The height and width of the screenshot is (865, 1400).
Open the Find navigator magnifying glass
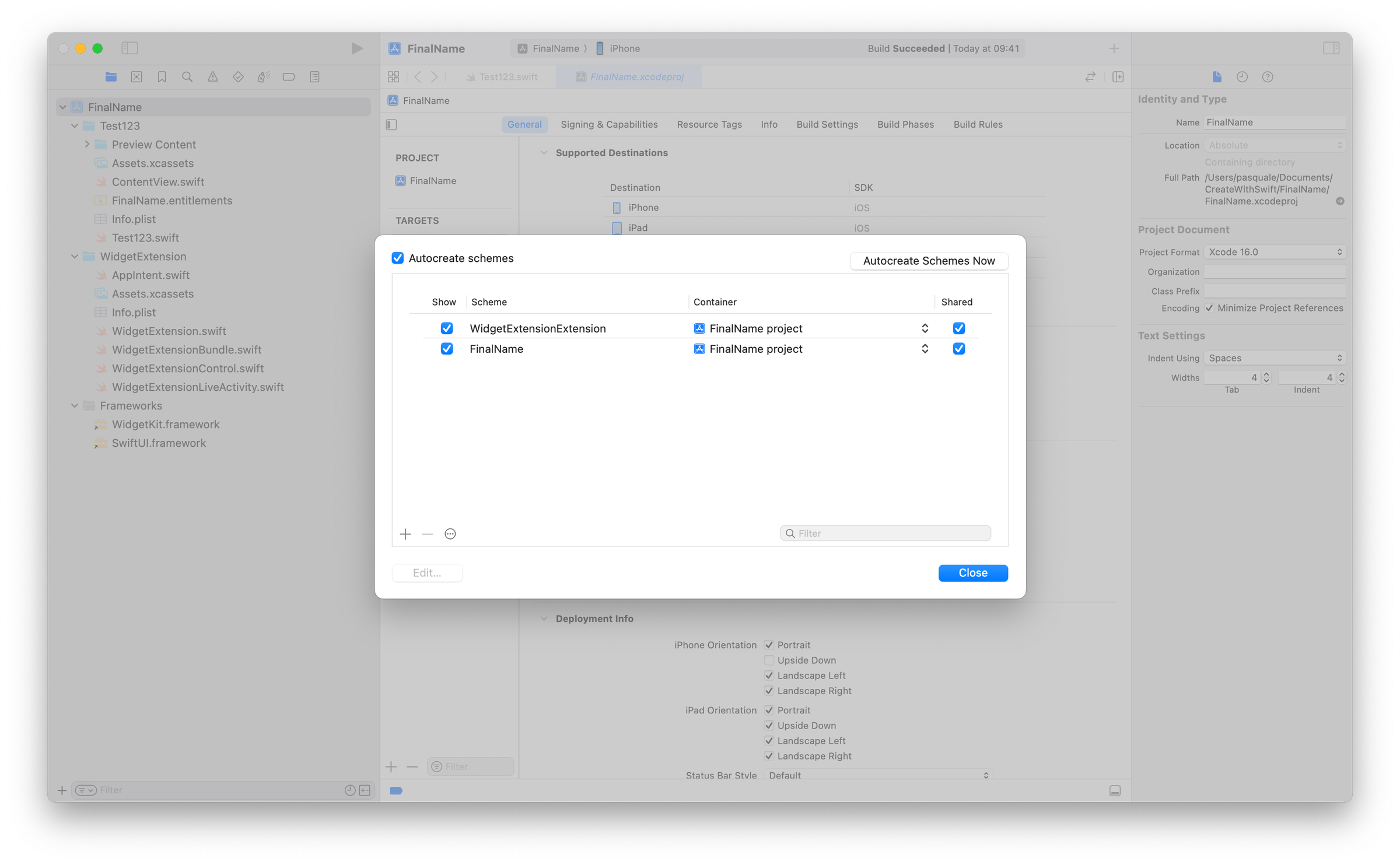[x=187, y=76]
